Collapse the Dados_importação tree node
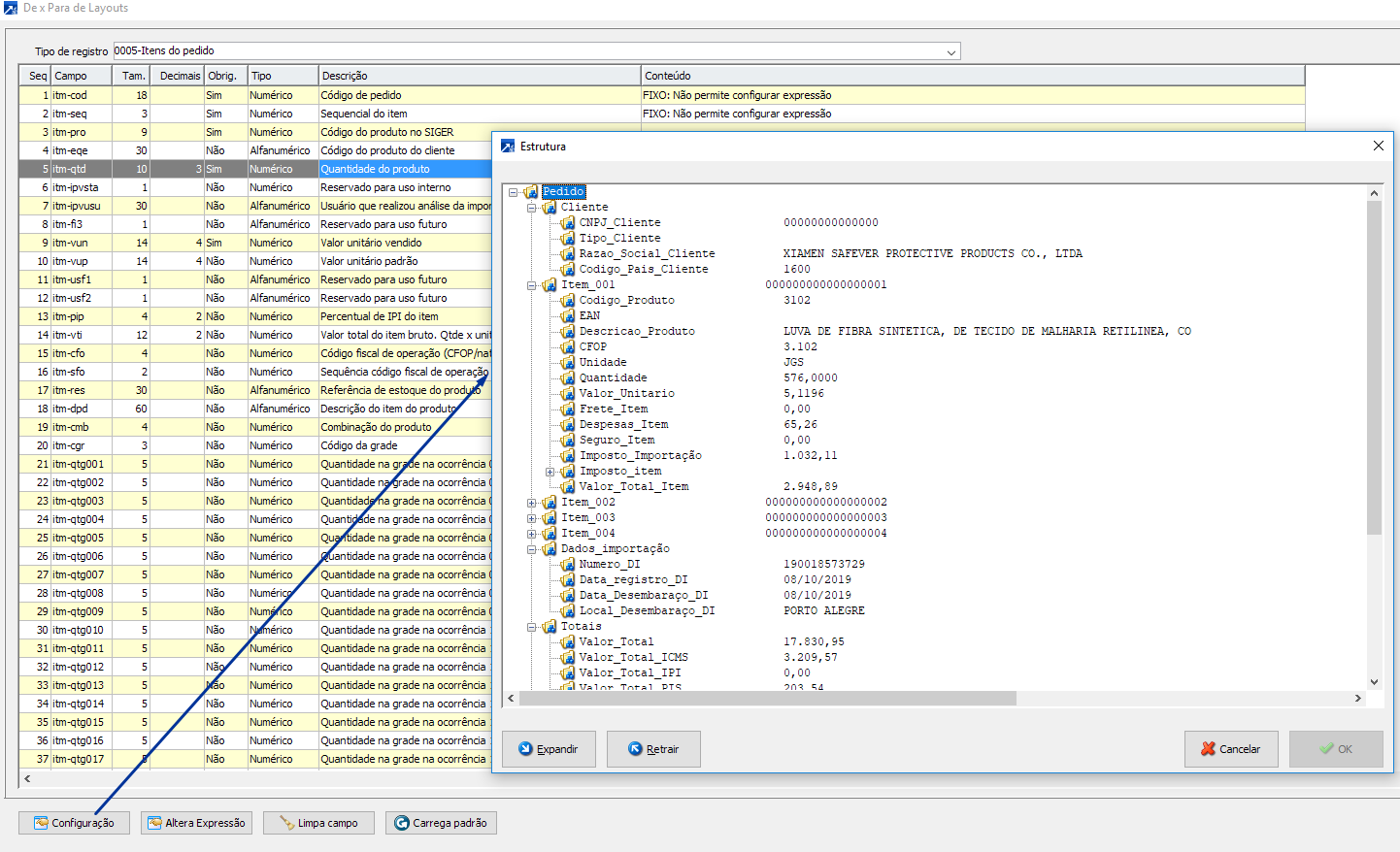The width and height of the screenshot is (1400, 852). tap(531, 549)
